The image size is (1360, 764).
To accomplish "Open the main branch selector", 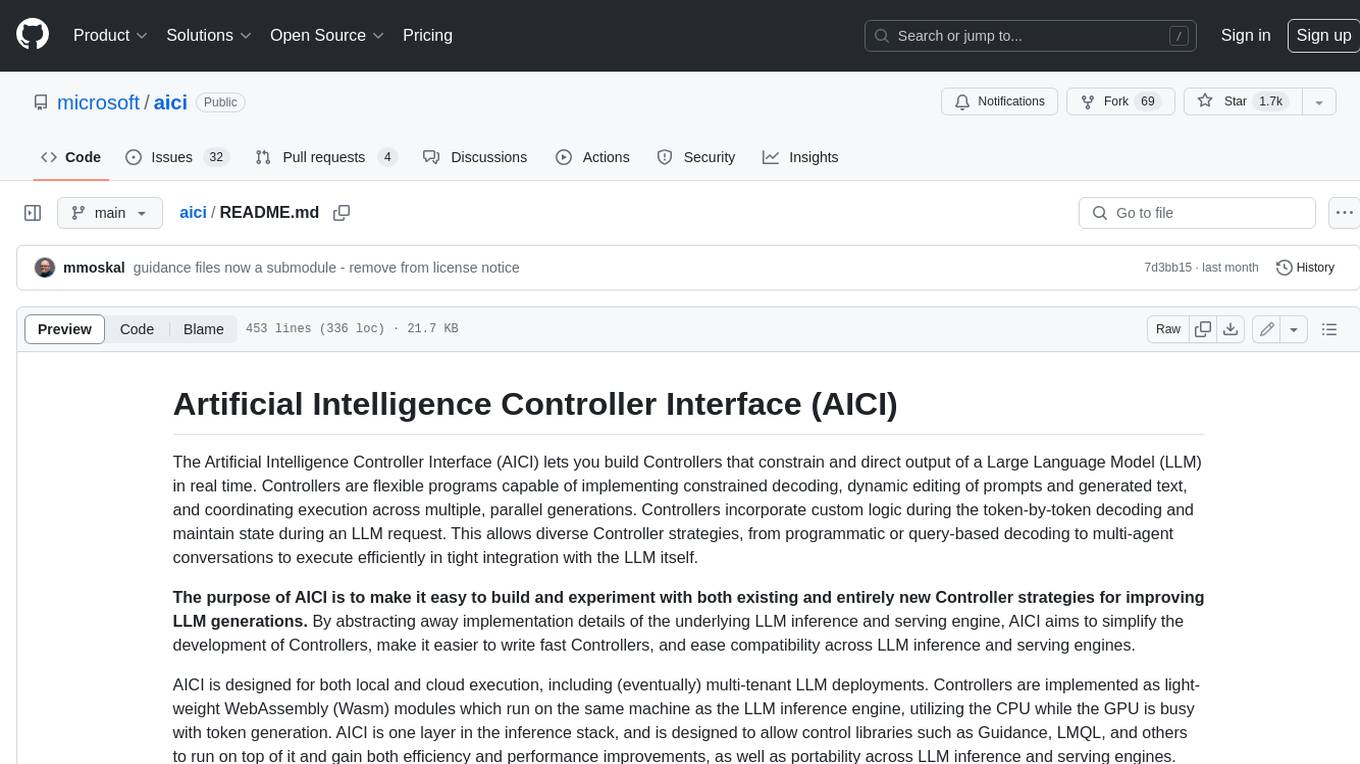I will pos(109,213).
